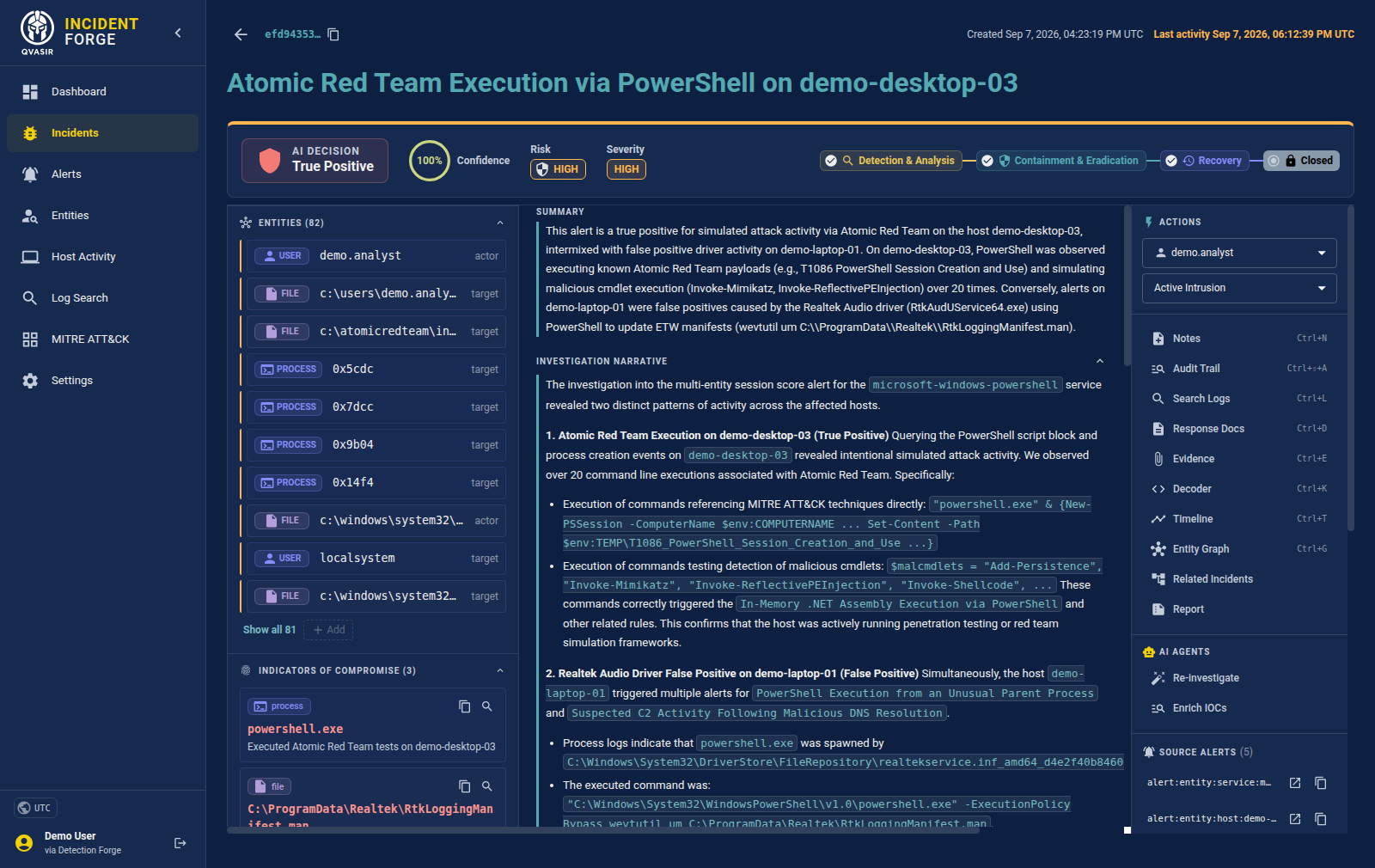This screenshot has height=868, width=1375.
Task: Collapse the Investigation Narrative section
Action: (1100, 361)
